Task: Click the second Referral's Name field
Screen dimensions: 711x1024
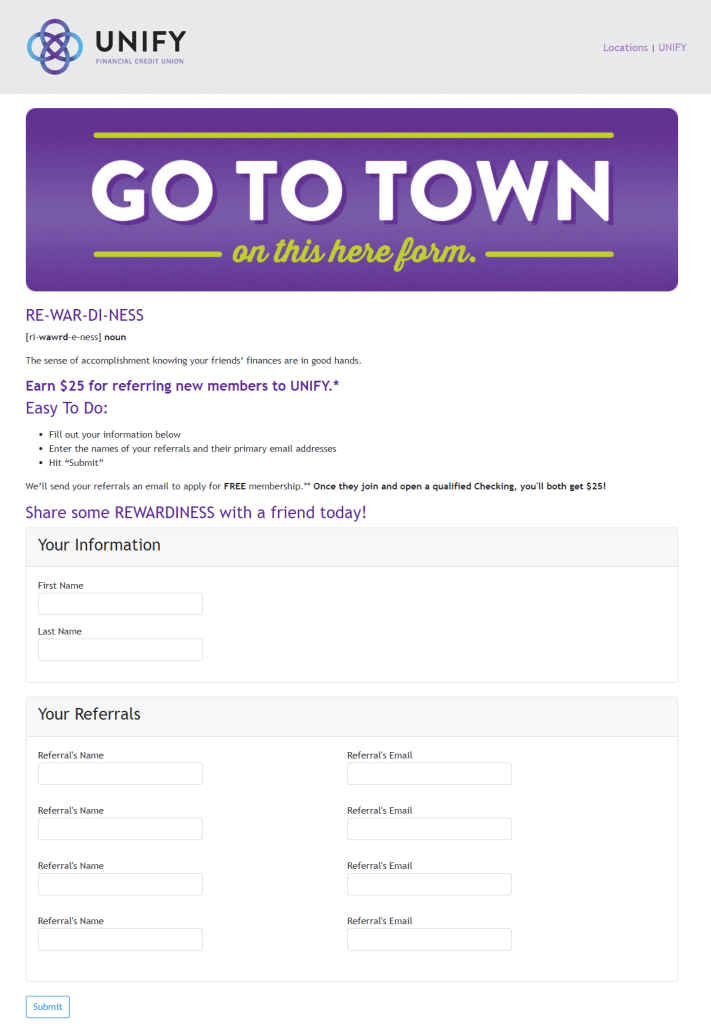Action: click(x=119, y=828)
